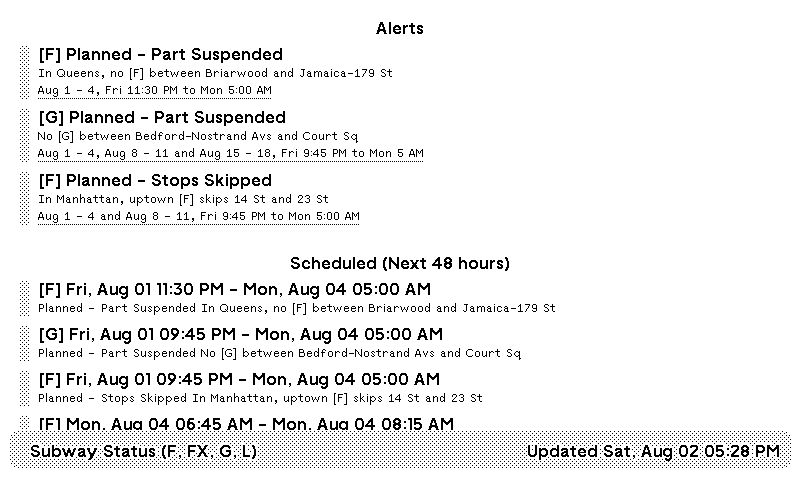Click the Scheduled (Next 48 hours) heading
Viewport: 800px width, 480px height.
point(400,264)
